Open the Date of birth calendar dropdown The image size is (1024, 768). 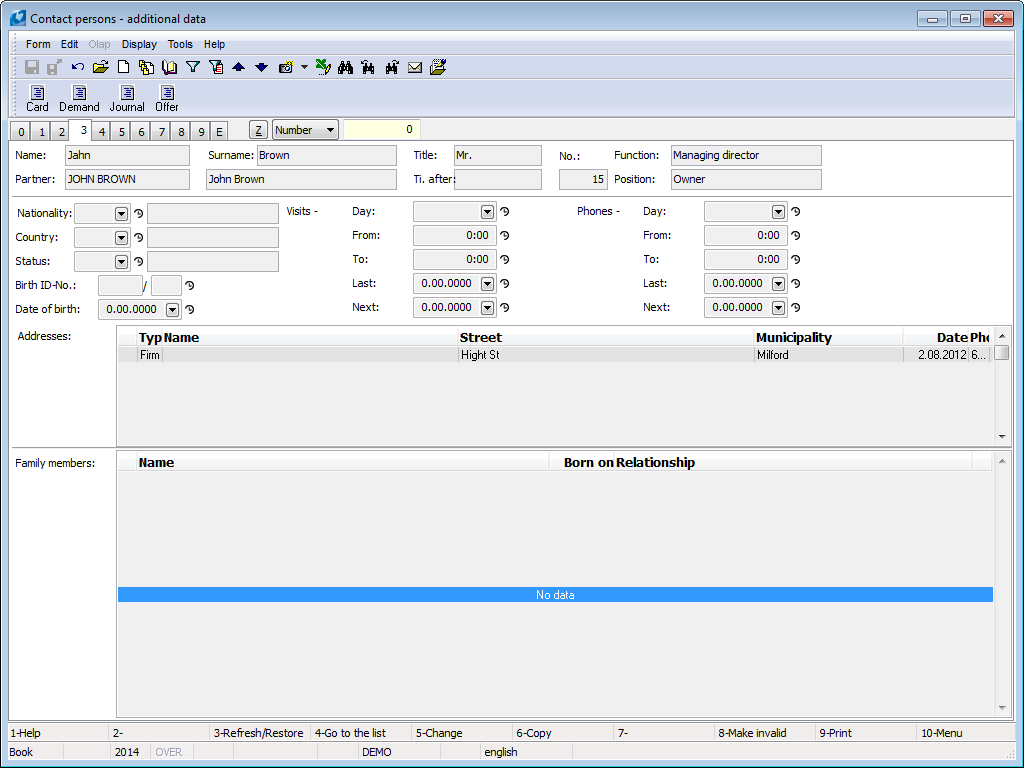coord(172,310)
